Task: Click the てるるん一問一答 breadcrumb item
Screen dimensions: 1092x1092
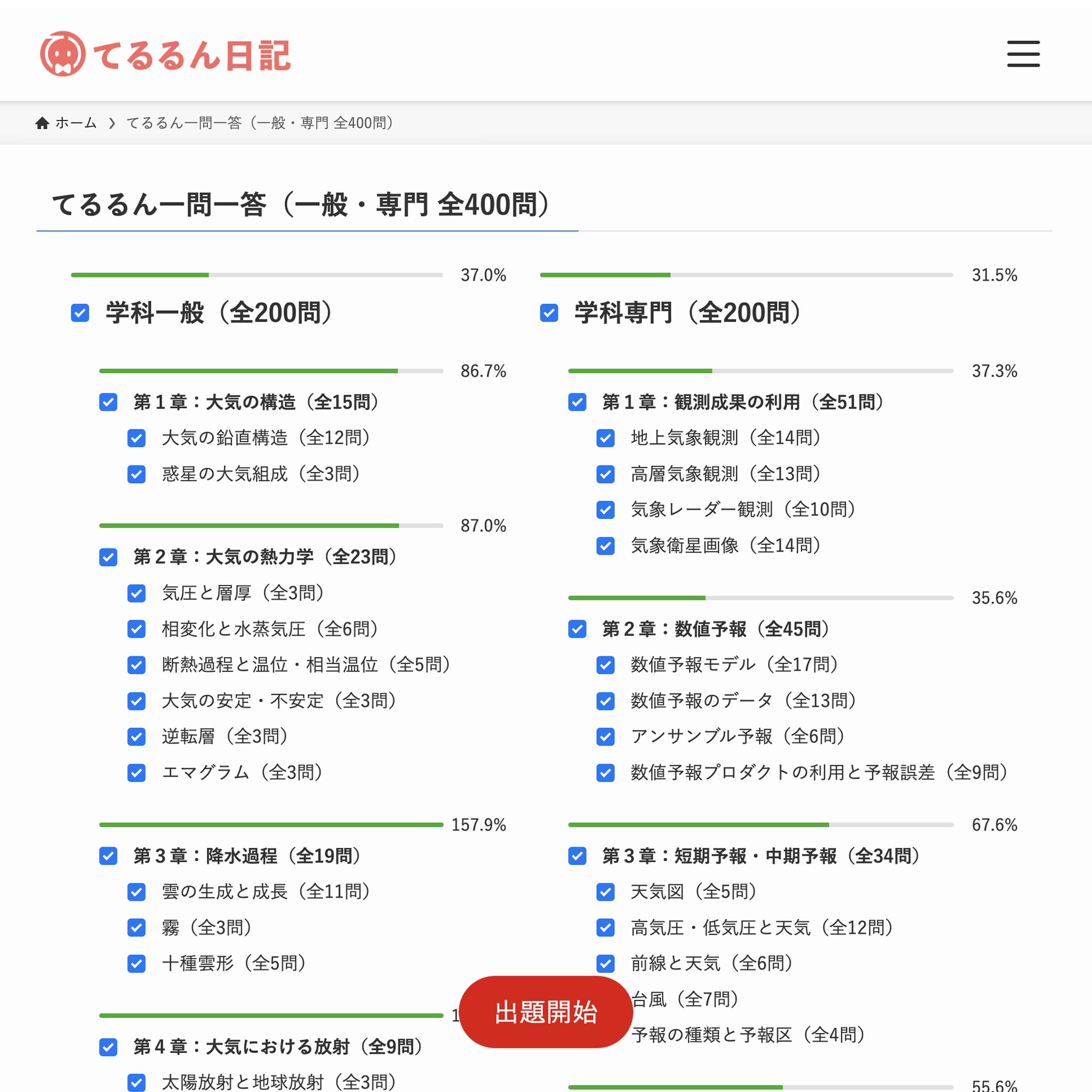Action: (x=260, y=123)
